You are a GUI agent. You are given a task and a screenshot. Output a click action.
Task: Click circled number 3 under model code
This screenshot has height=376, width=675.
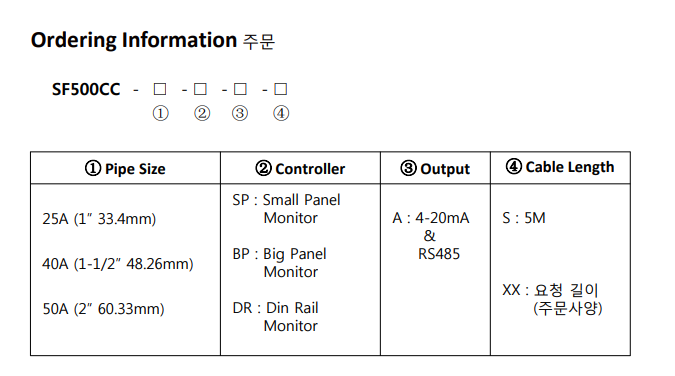[240, 114]
